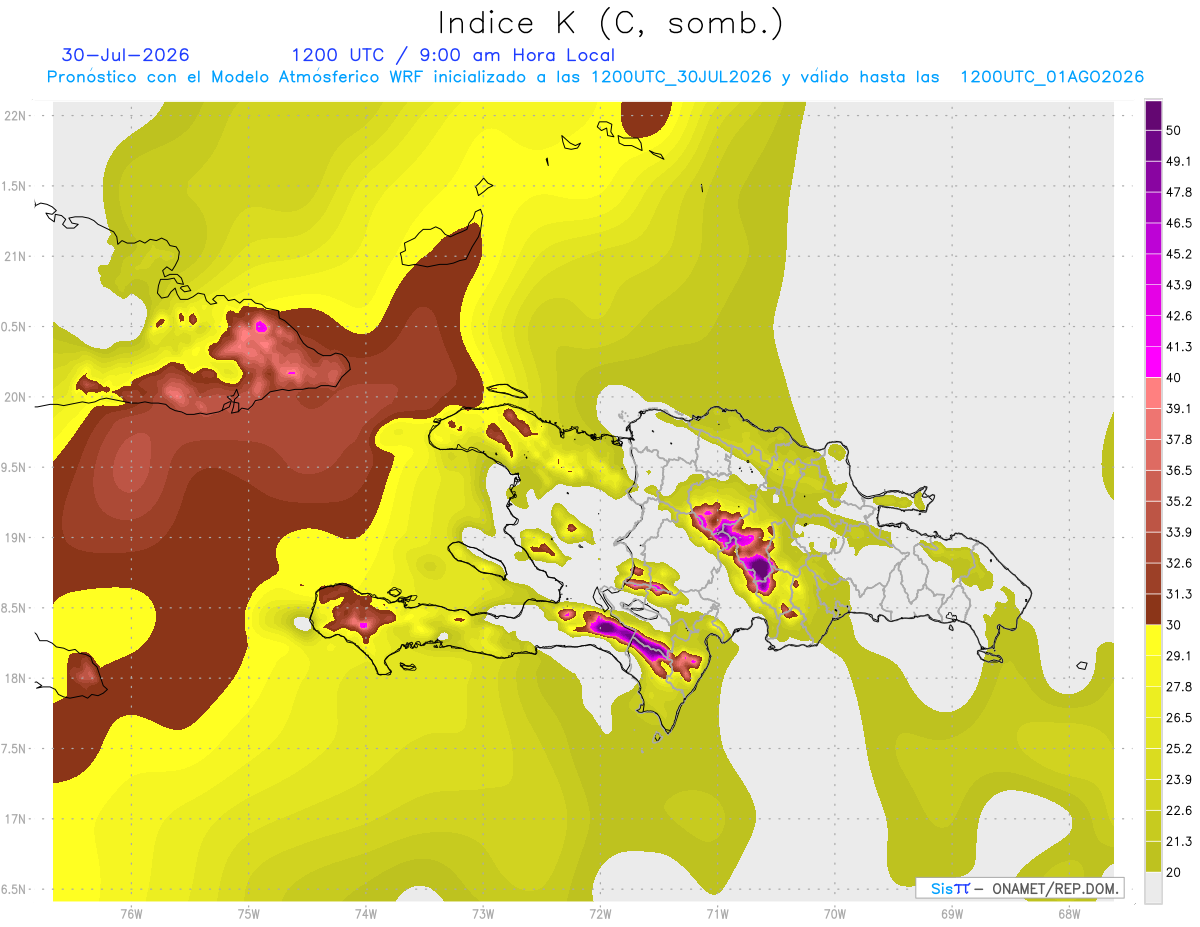This screenshot has height=927, width=1200.
Task: Click the "22N" latitude axis label
Action: pos(15,116)
